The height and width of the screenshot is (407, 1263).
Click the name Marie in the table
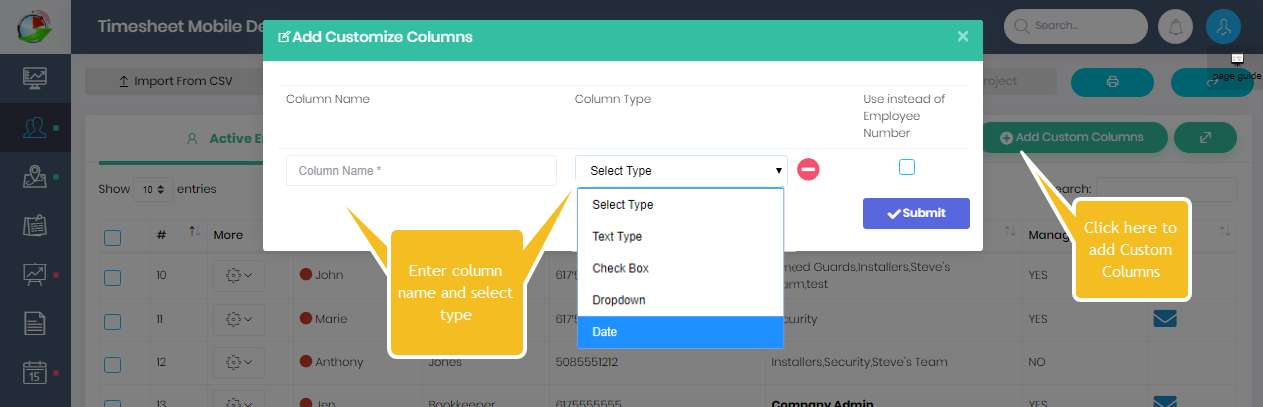tap(331, 319)
